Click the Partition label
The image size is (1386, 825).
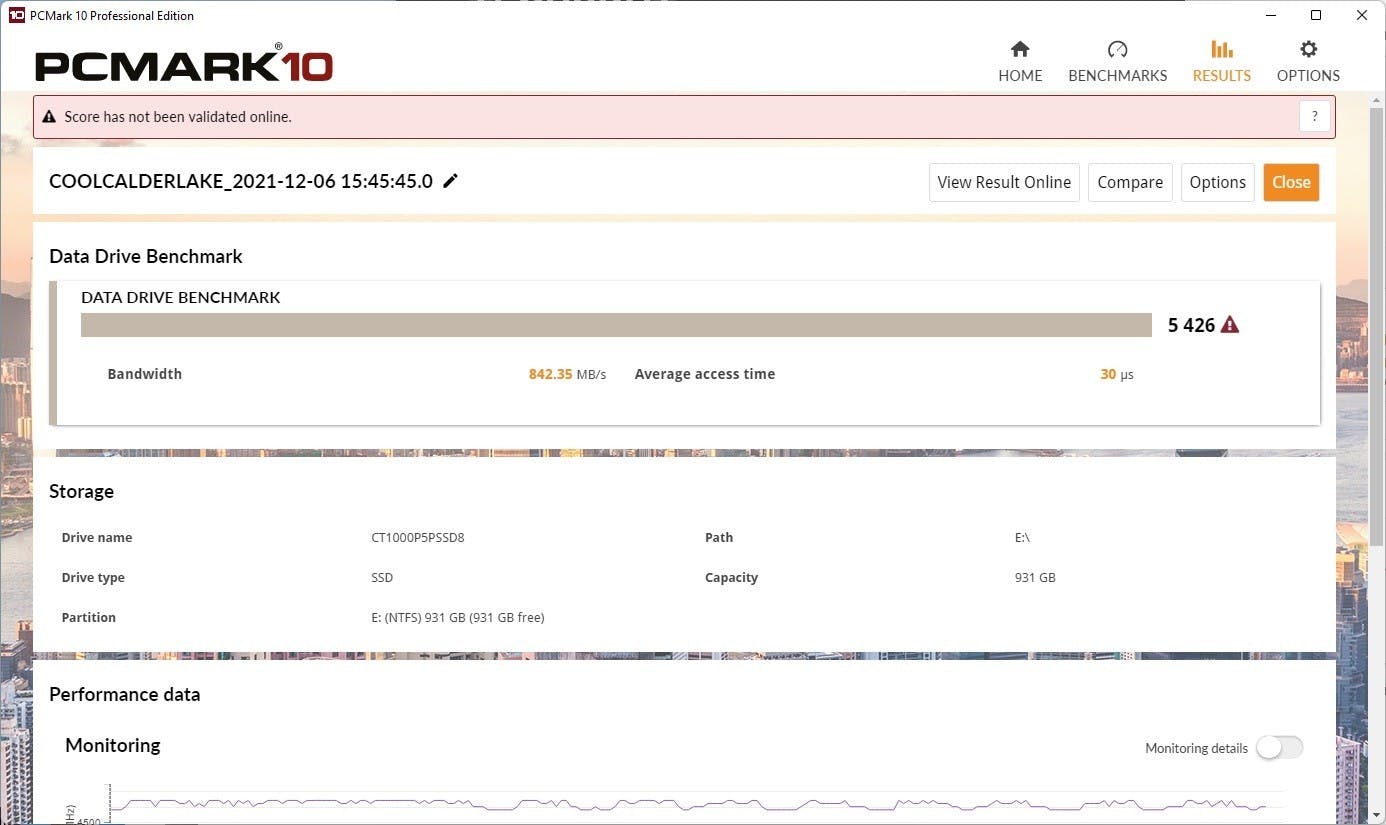[89, 617]
